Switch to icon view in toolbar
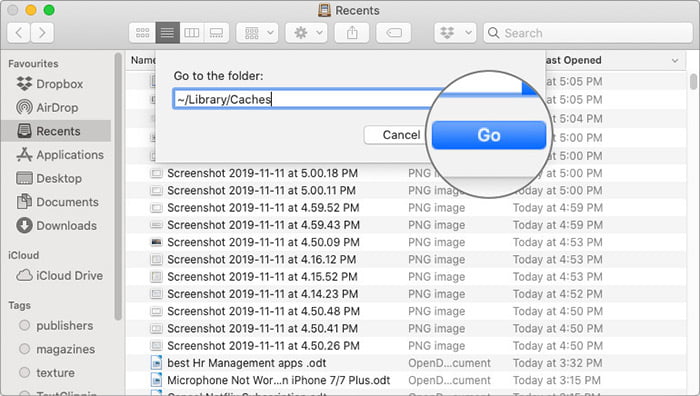 [x=142, y=33]
